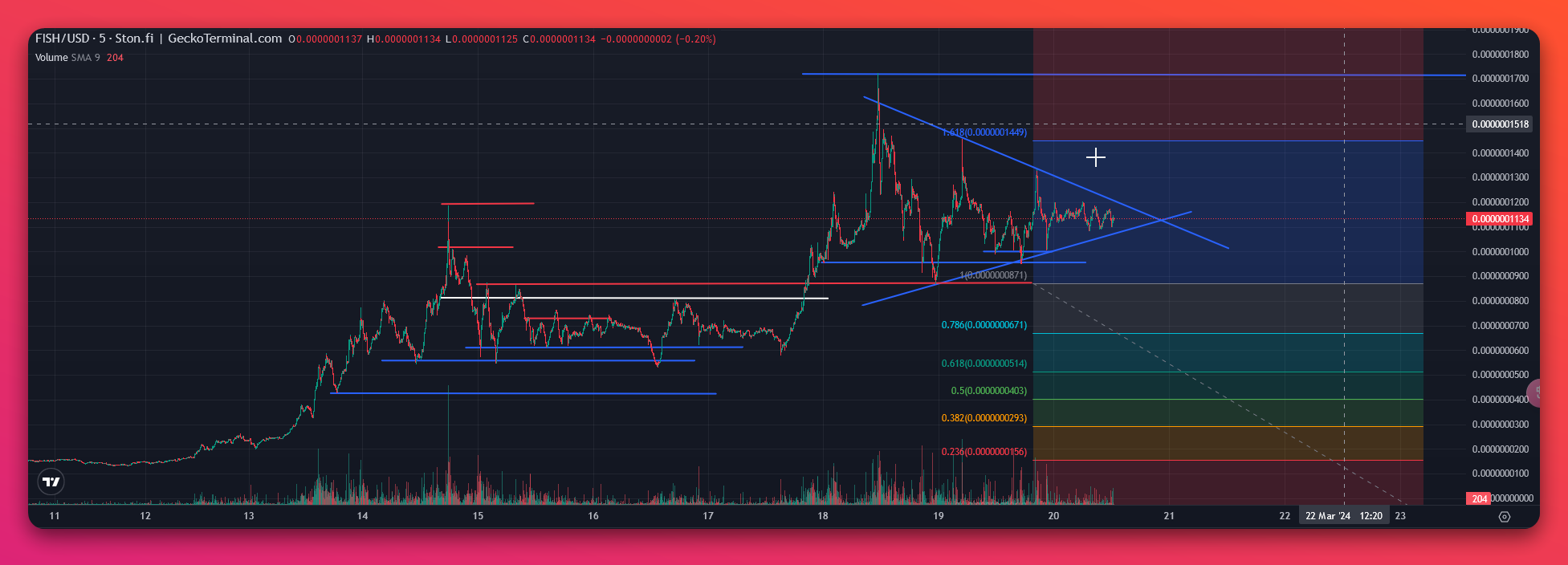1568x565 pixels.
Task: Click the closing price change percentage (-0.20%)
Action: click(x=695, y=39)
